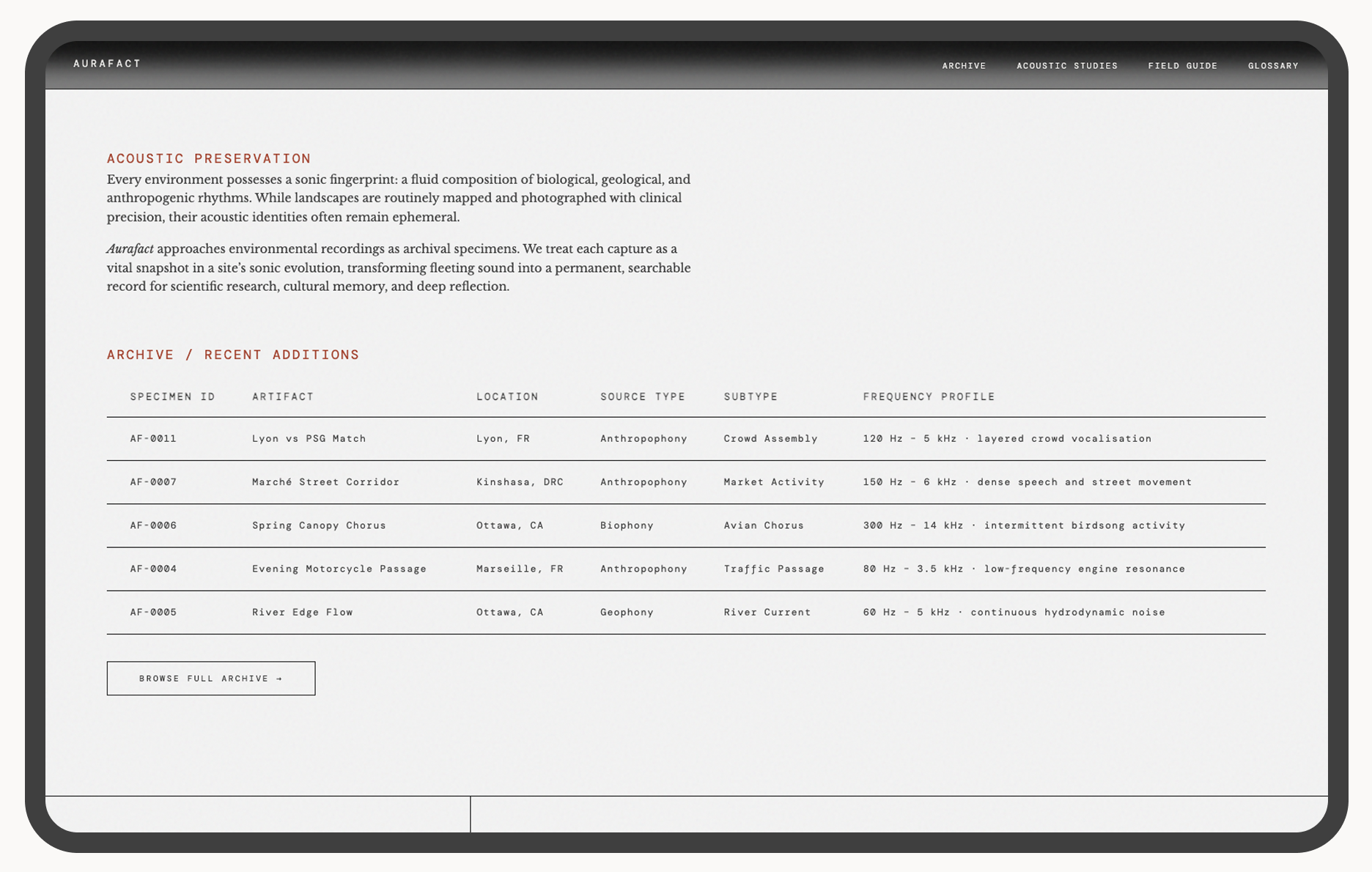Open the Lyon vs PSG Match artifact
1372x872 pixels.
[x=309, y=438]
